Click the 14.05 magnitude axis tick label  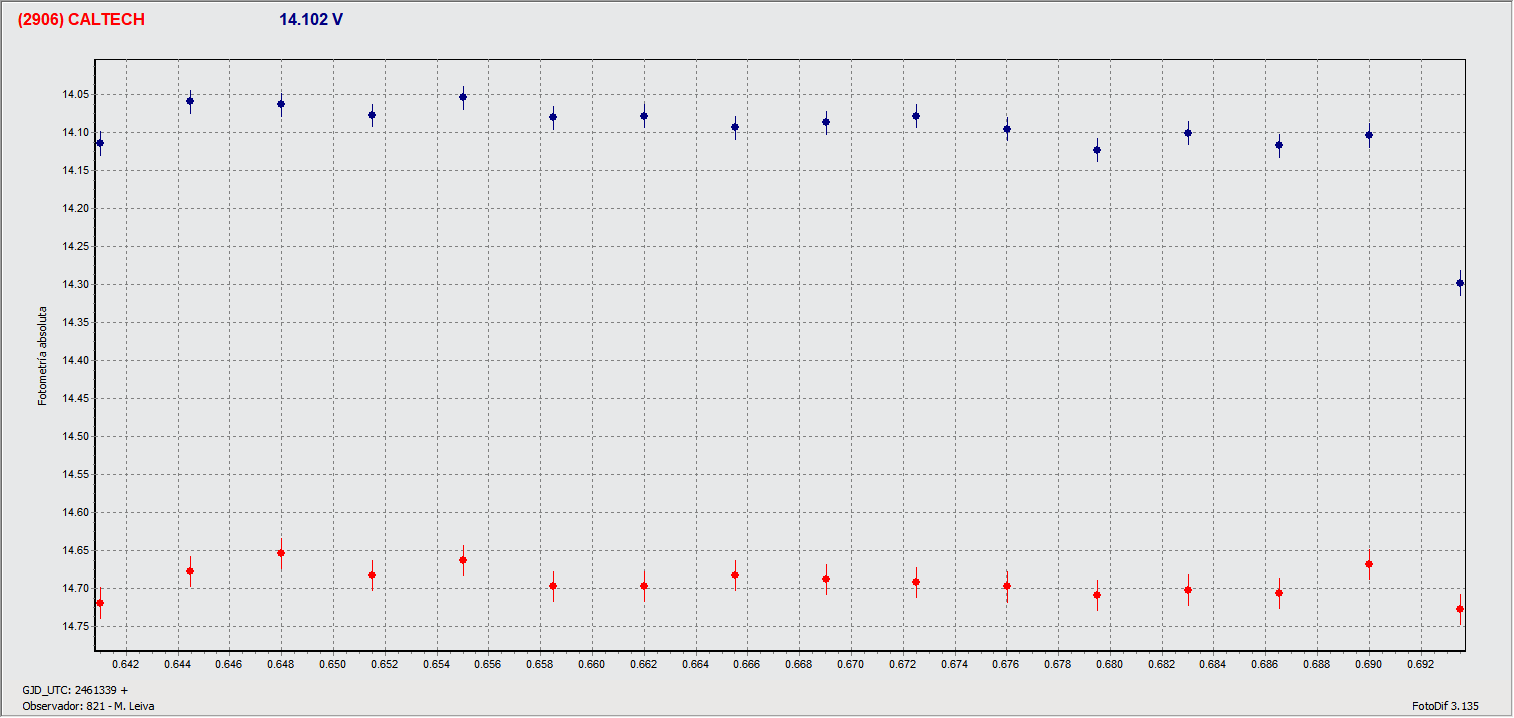(76, 94)
